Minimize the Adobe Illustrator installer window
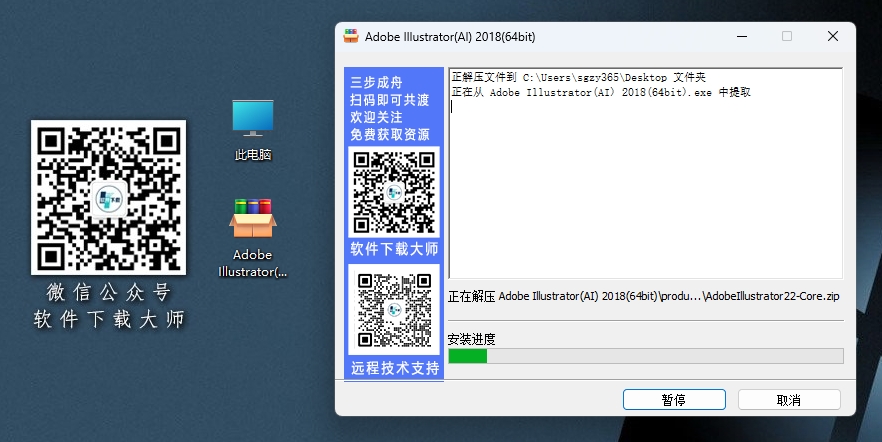Viewport: 882px width, 442px height. pos(742,37)
